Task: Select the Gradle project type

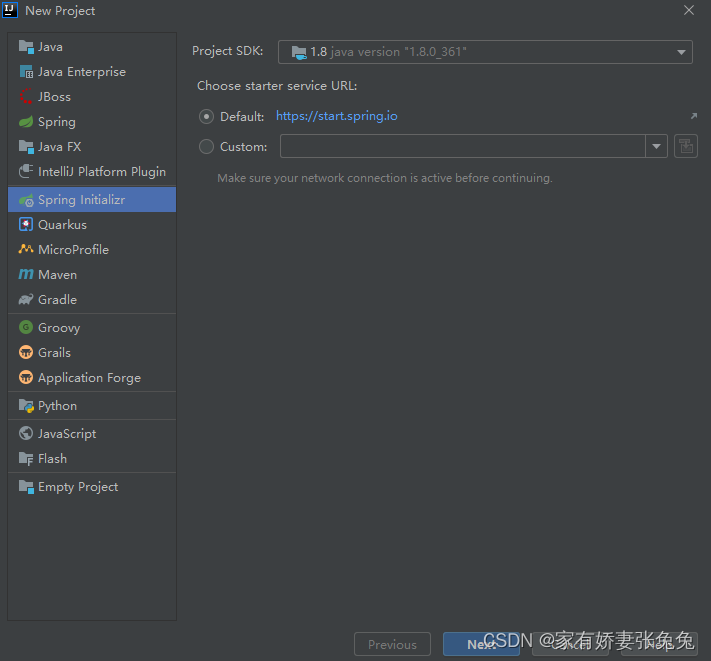Action: pos(92,299)
